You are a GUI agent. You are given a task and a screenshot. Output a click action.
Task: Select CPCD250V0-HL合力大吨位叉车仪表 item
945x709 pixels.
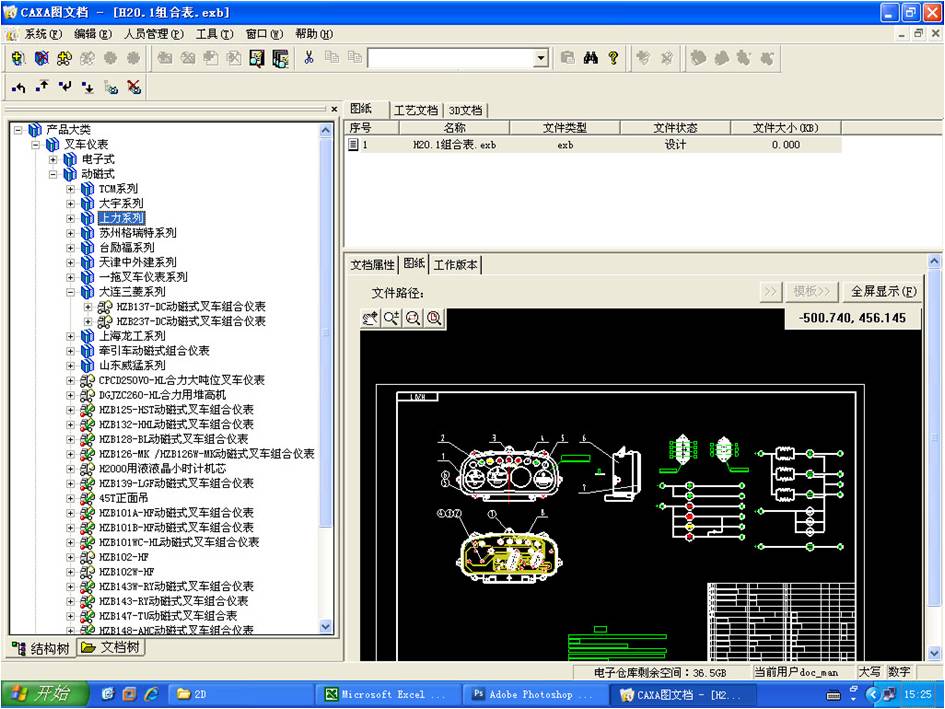pyautogui.click(x=181, y=380)
